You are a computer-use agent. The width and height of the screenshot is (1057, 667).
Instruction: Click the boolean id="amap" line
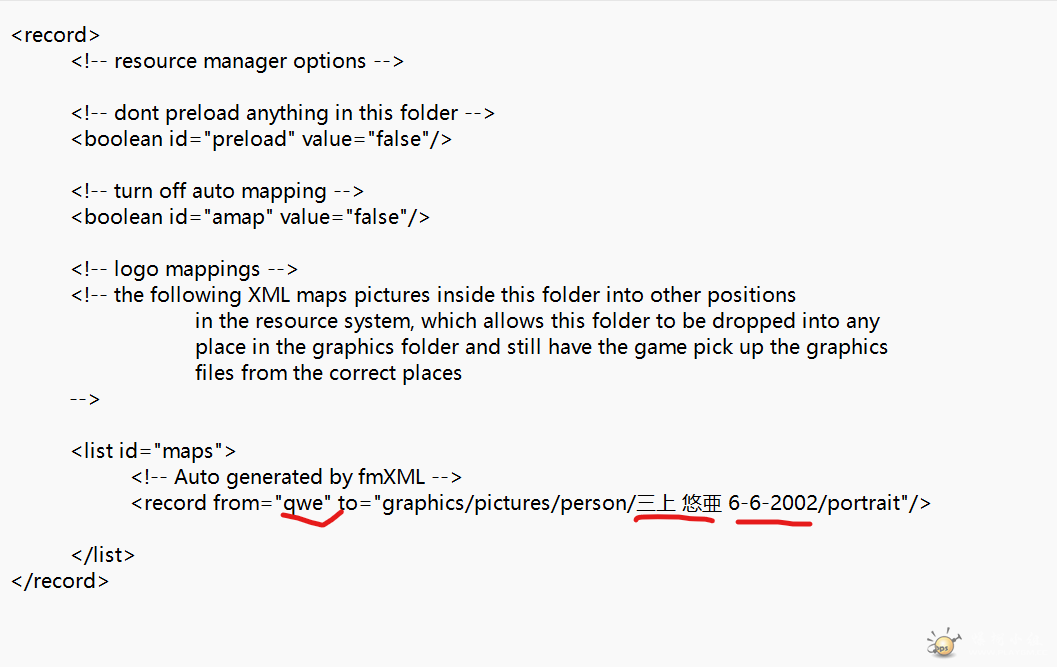250,217
